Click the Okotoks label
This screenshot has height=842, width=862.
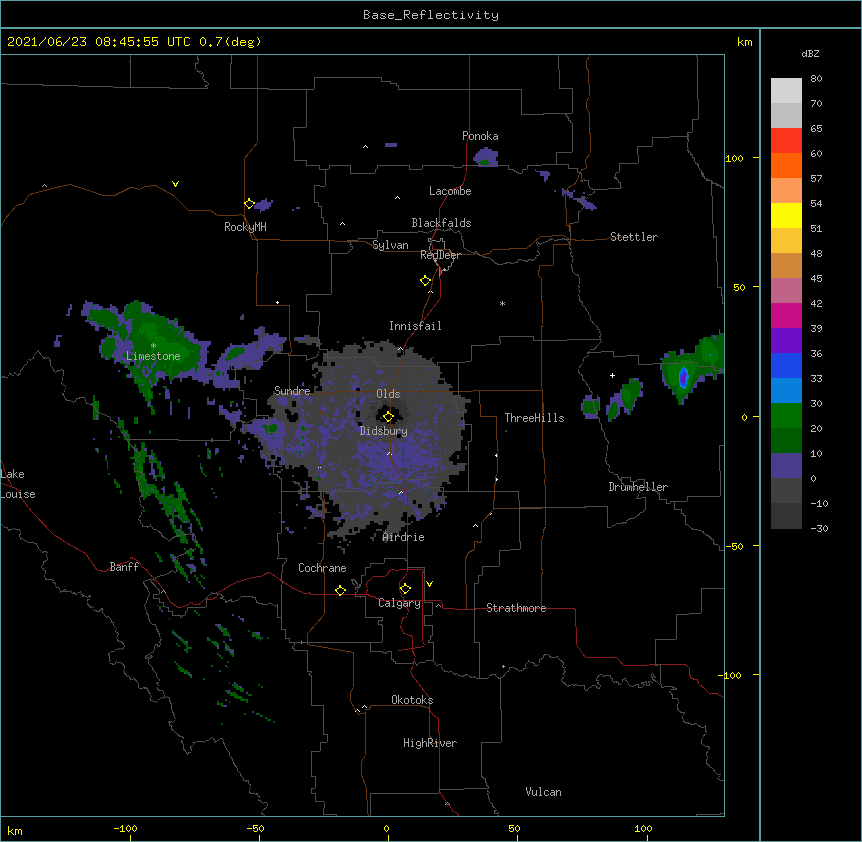[x=412, y=700]
